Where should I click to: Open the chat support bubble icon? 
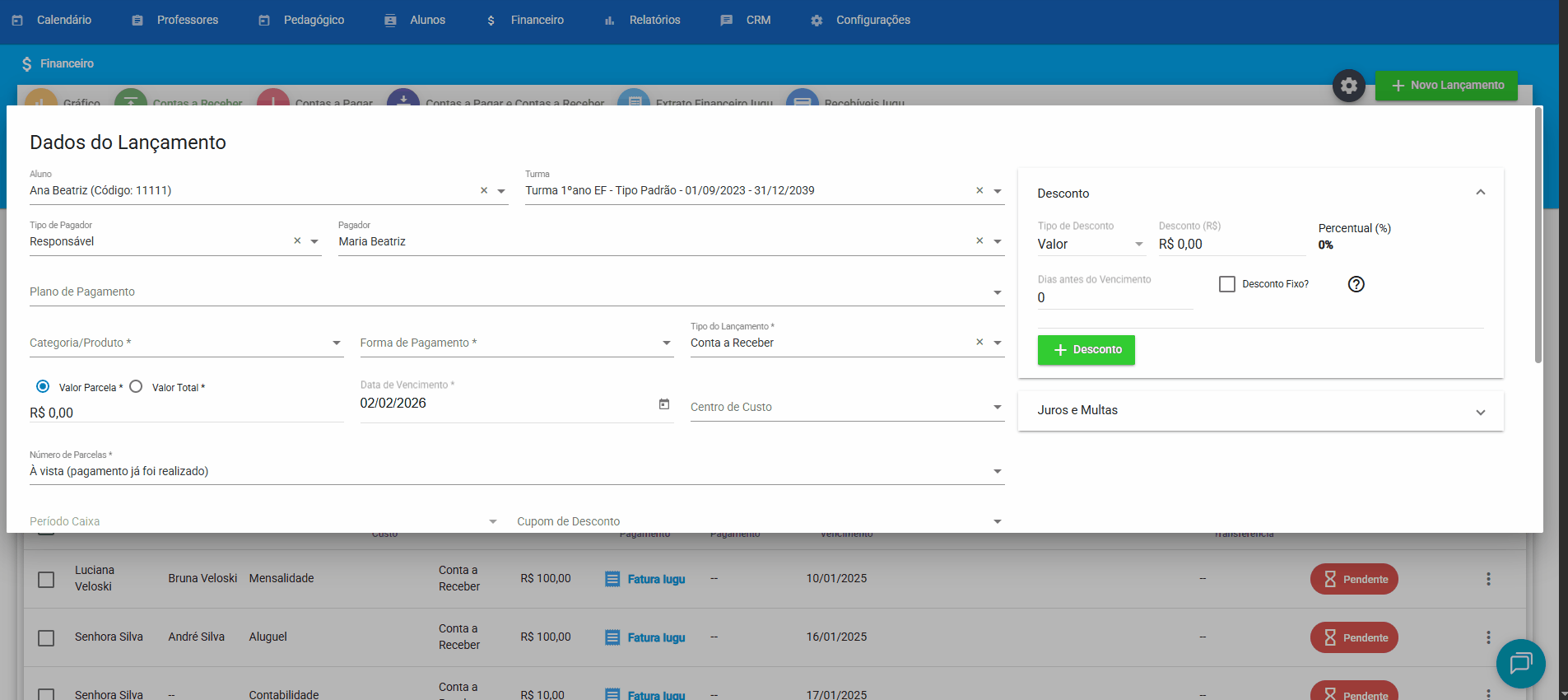pos(1520,663)
